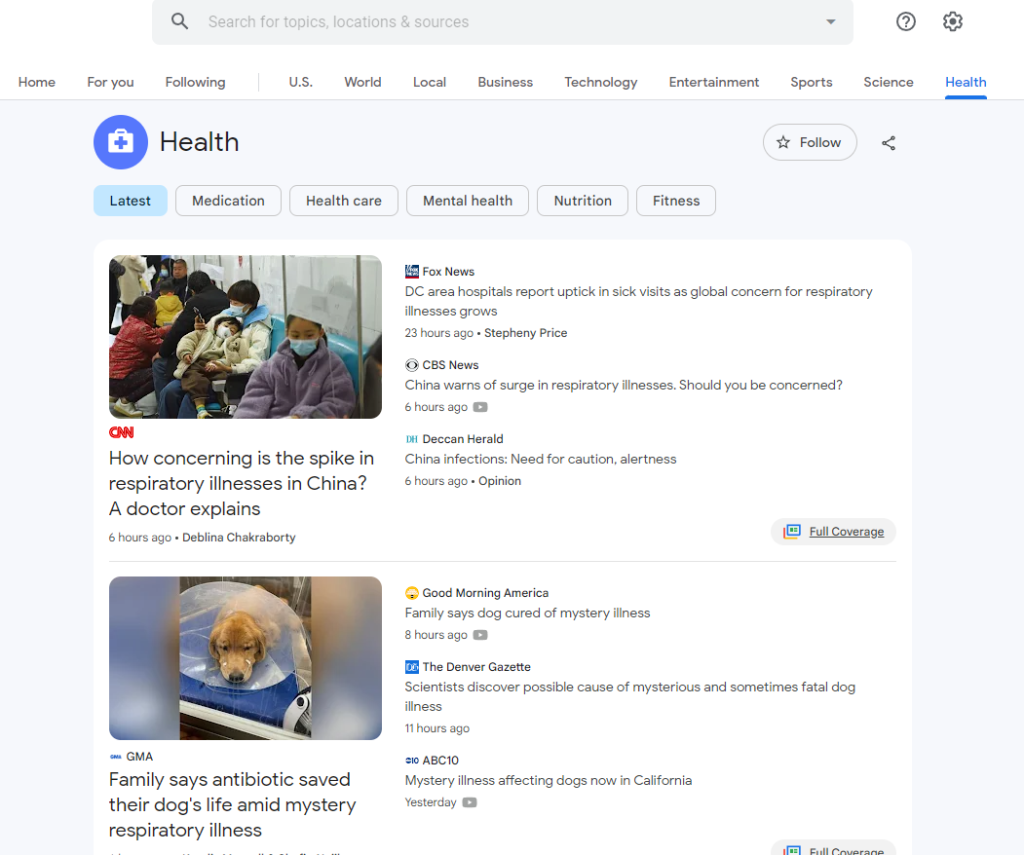Image resolution: width=1024 pixels, height=855 pixels.
Task: Switch to the Technology tab
Action: coord(600,82)
